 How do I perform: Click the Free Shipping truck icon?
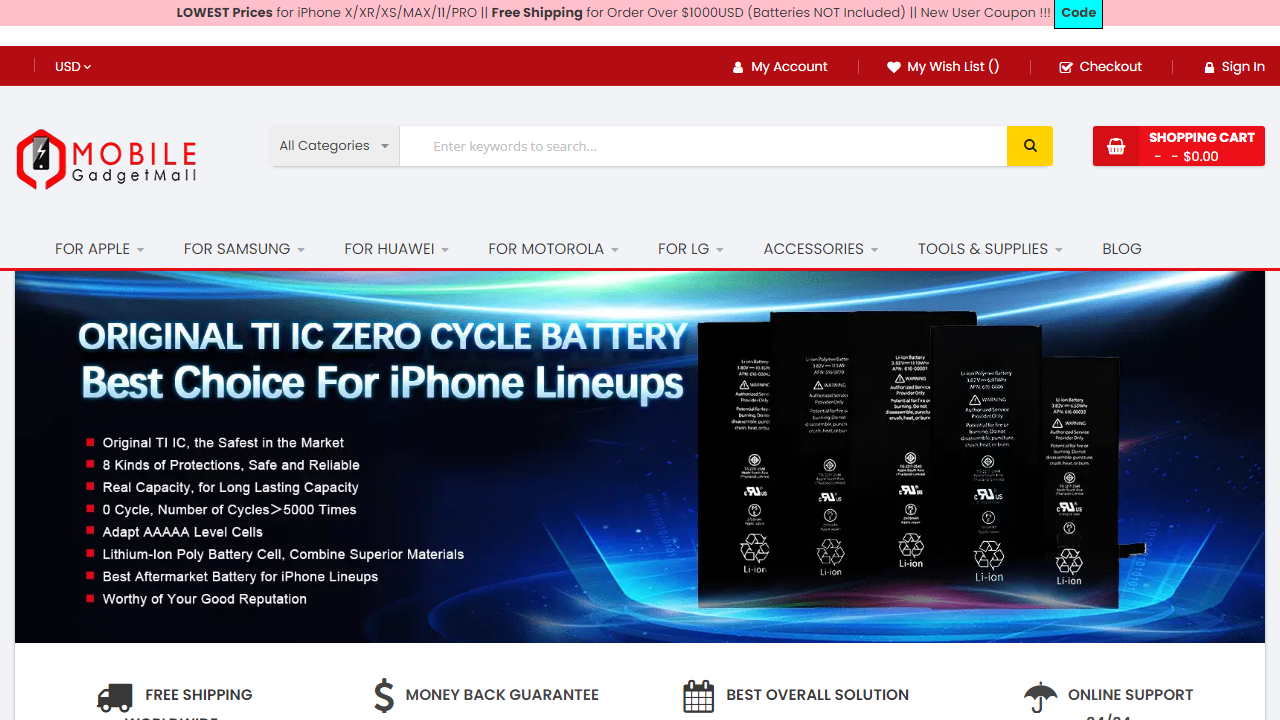(115, 697)
